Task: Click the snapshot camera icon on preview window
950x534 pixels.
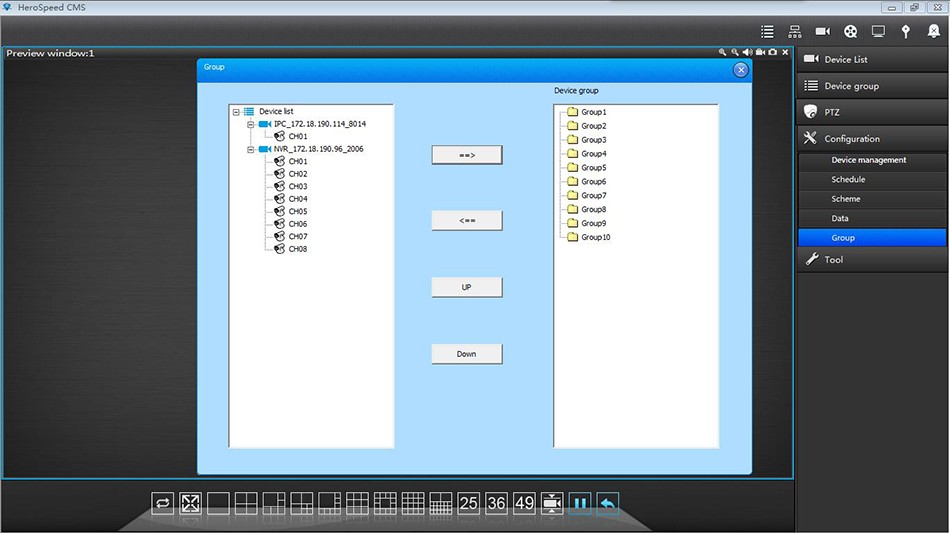Action: coord(772,52)
